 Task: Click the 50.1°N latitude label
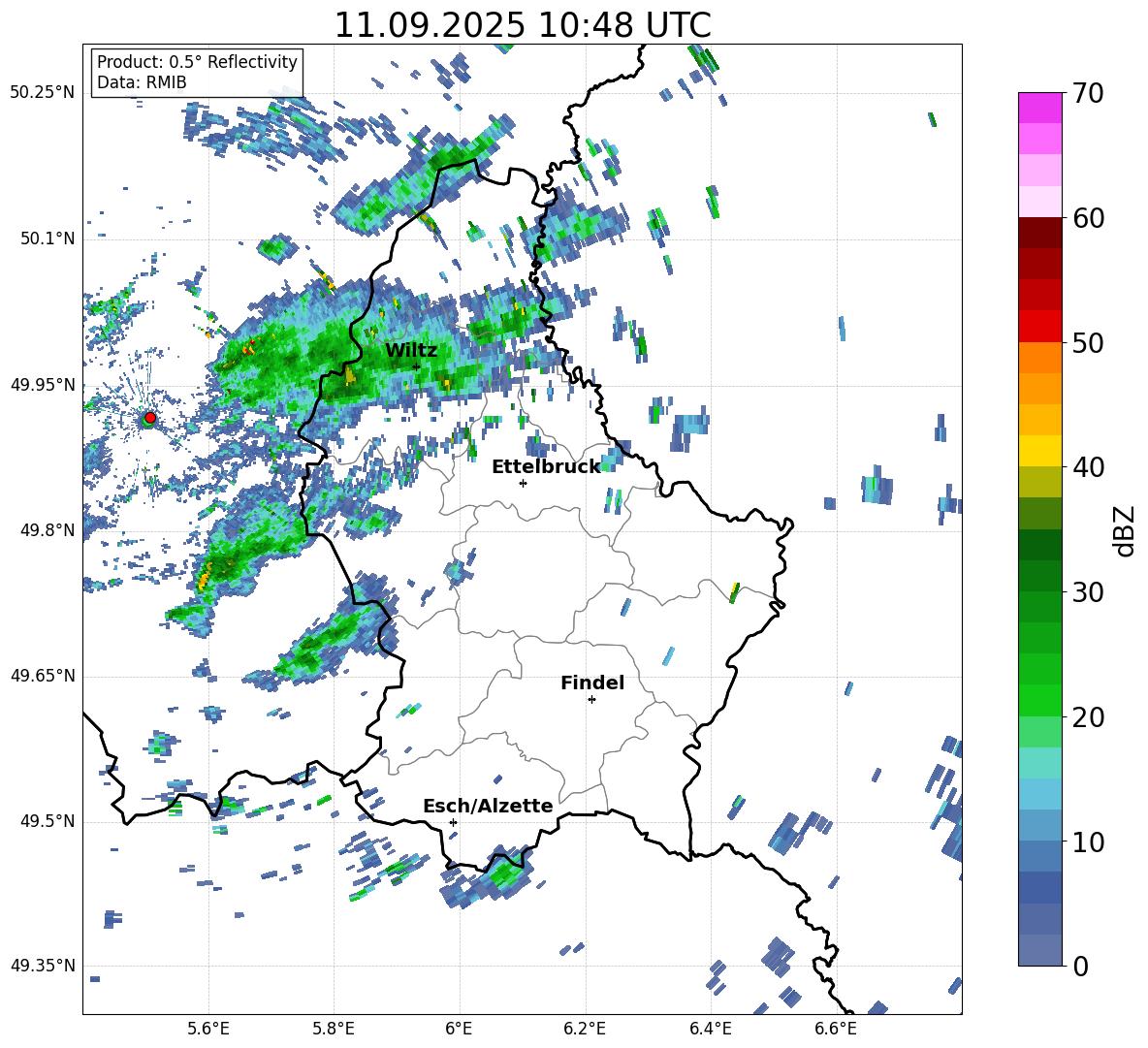coord(47,238)
